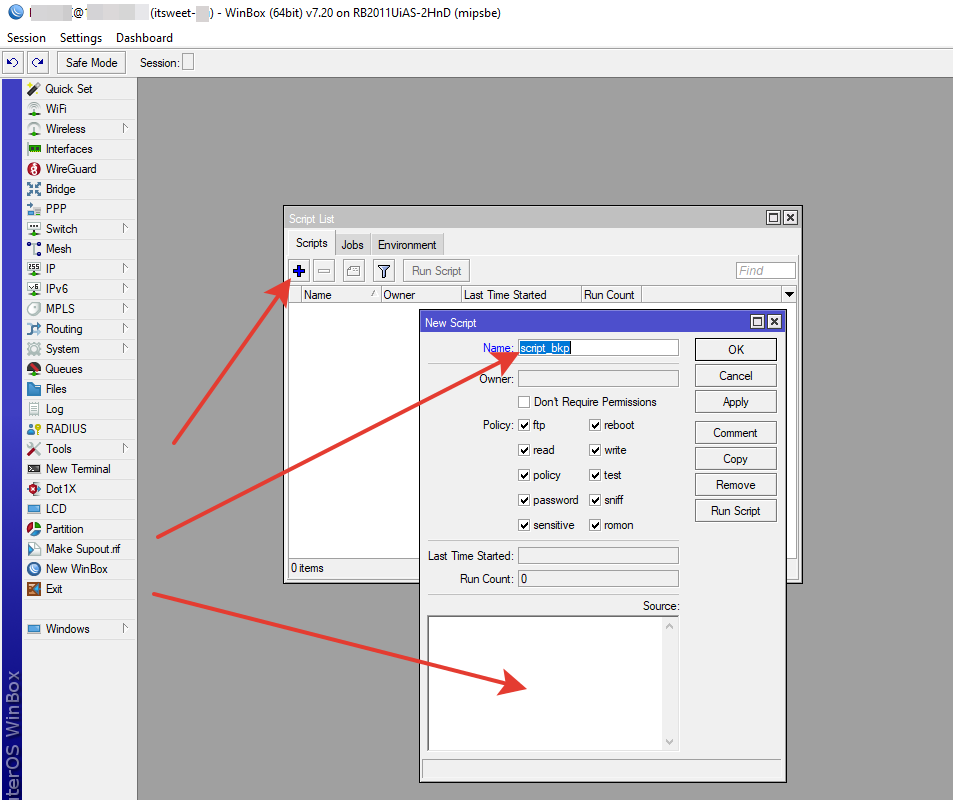Click the undo arrow icon in toolbar

12,62
